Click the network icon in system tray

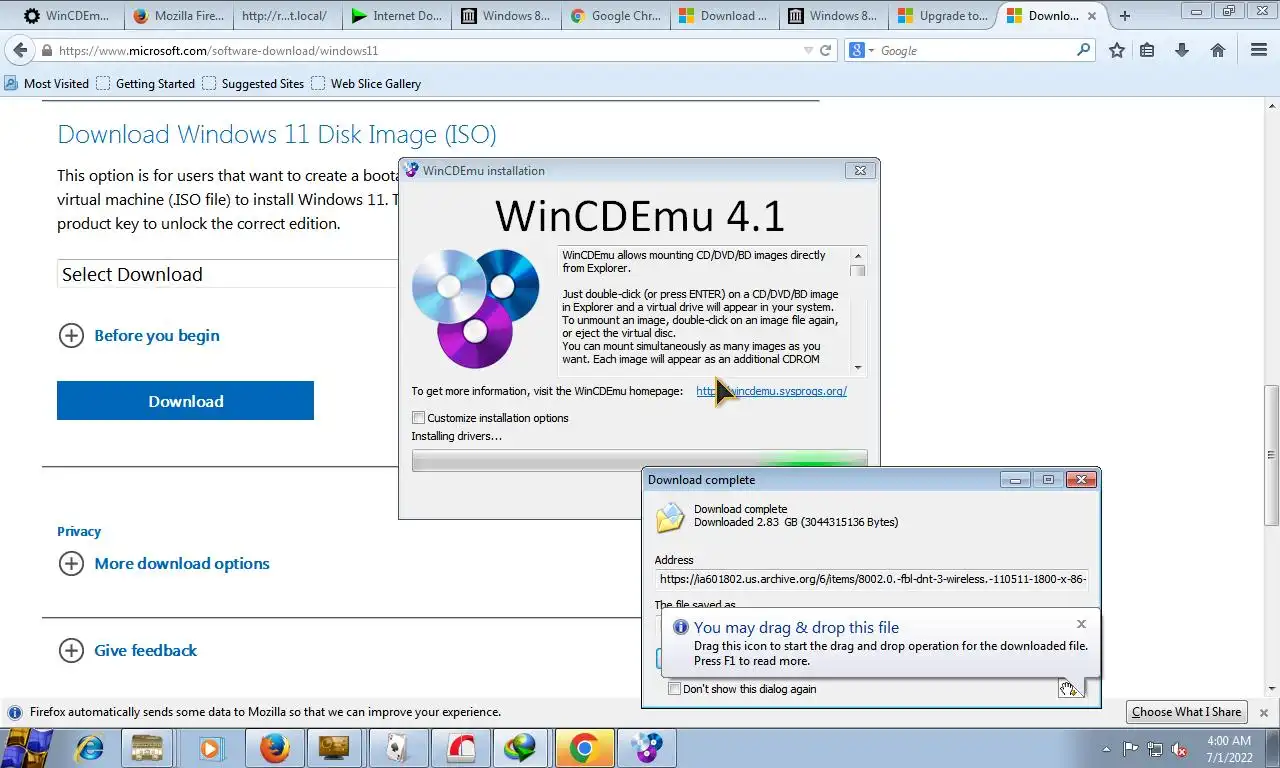click(1155, 749)
